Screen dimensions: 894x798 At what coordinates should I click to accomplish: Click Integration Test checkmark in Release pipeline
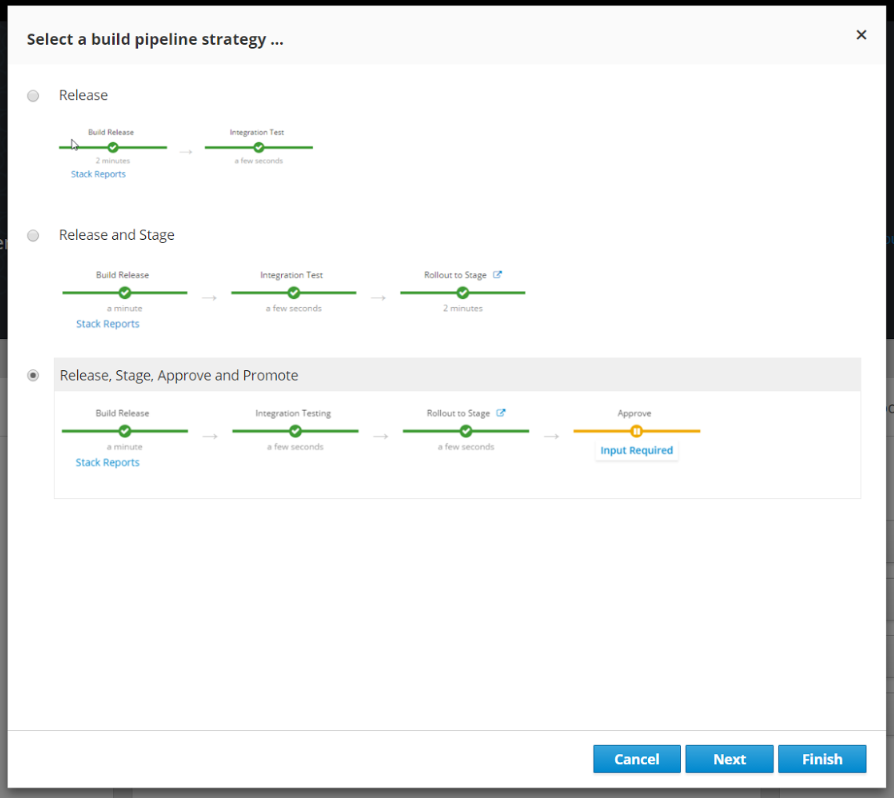(258, 147)
